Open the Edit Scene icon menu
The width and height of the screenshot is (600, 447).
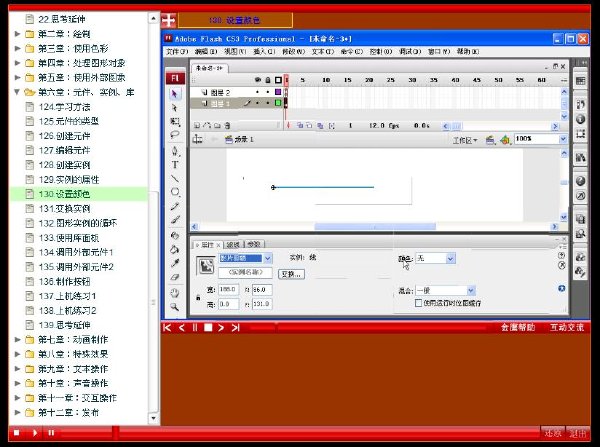pos(491,140)
